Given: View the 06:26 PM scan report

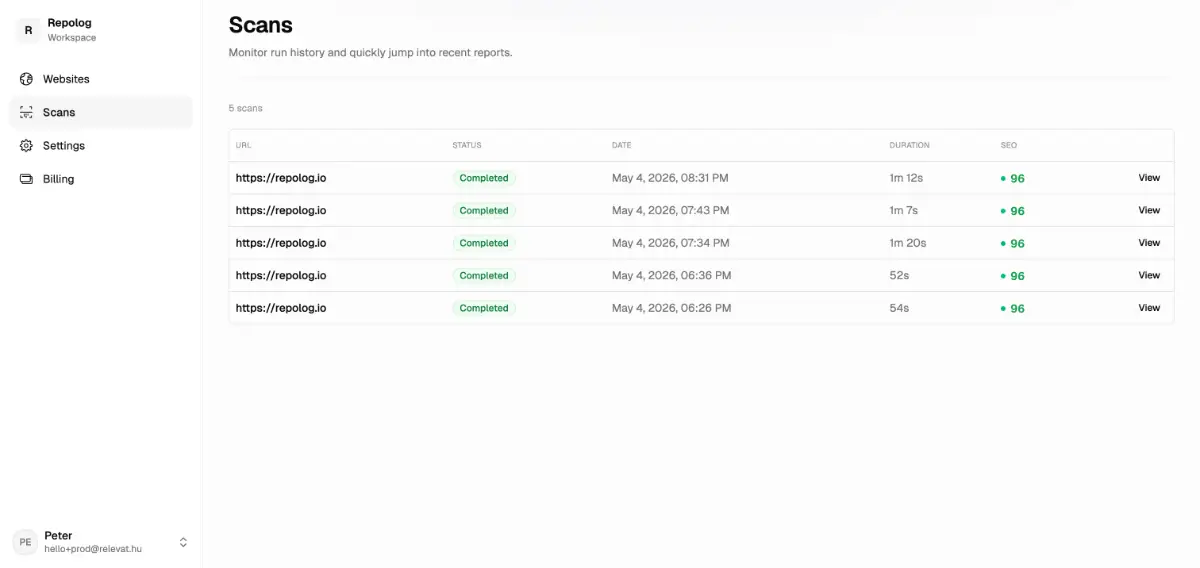Looking at the screenshot, I should point(1149,308).
